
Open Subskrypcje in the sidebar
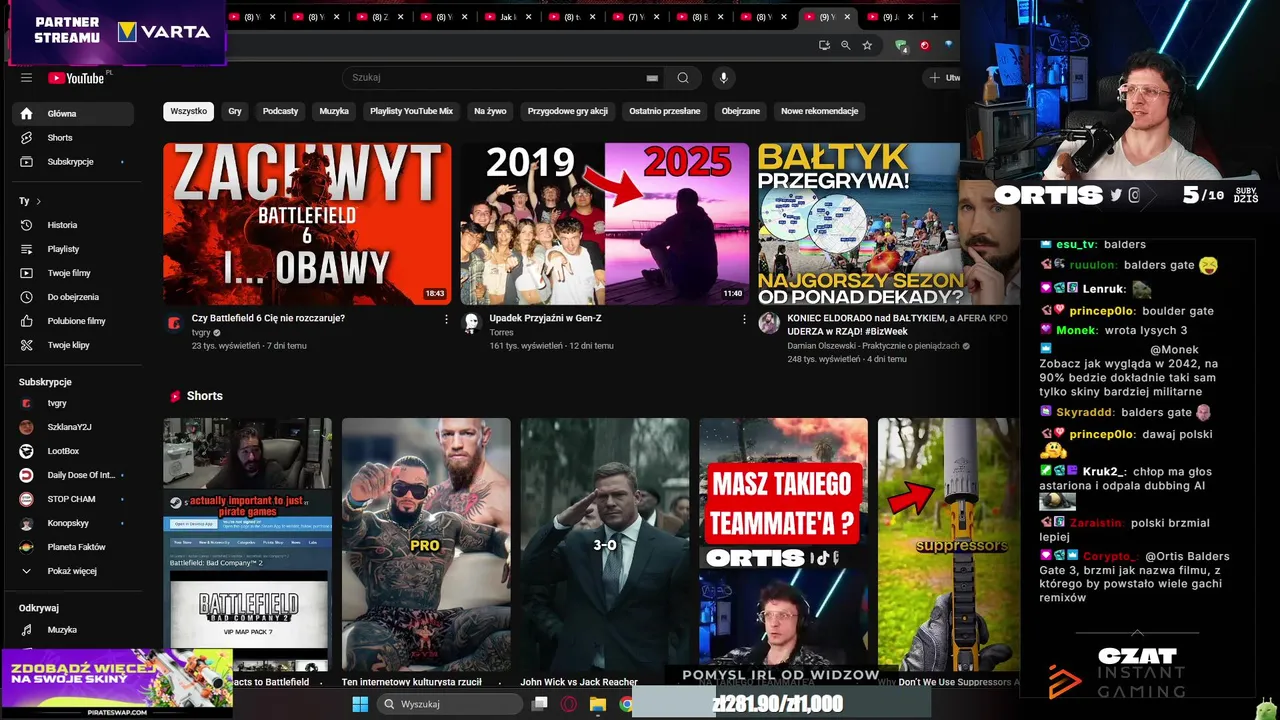[73, 162]
